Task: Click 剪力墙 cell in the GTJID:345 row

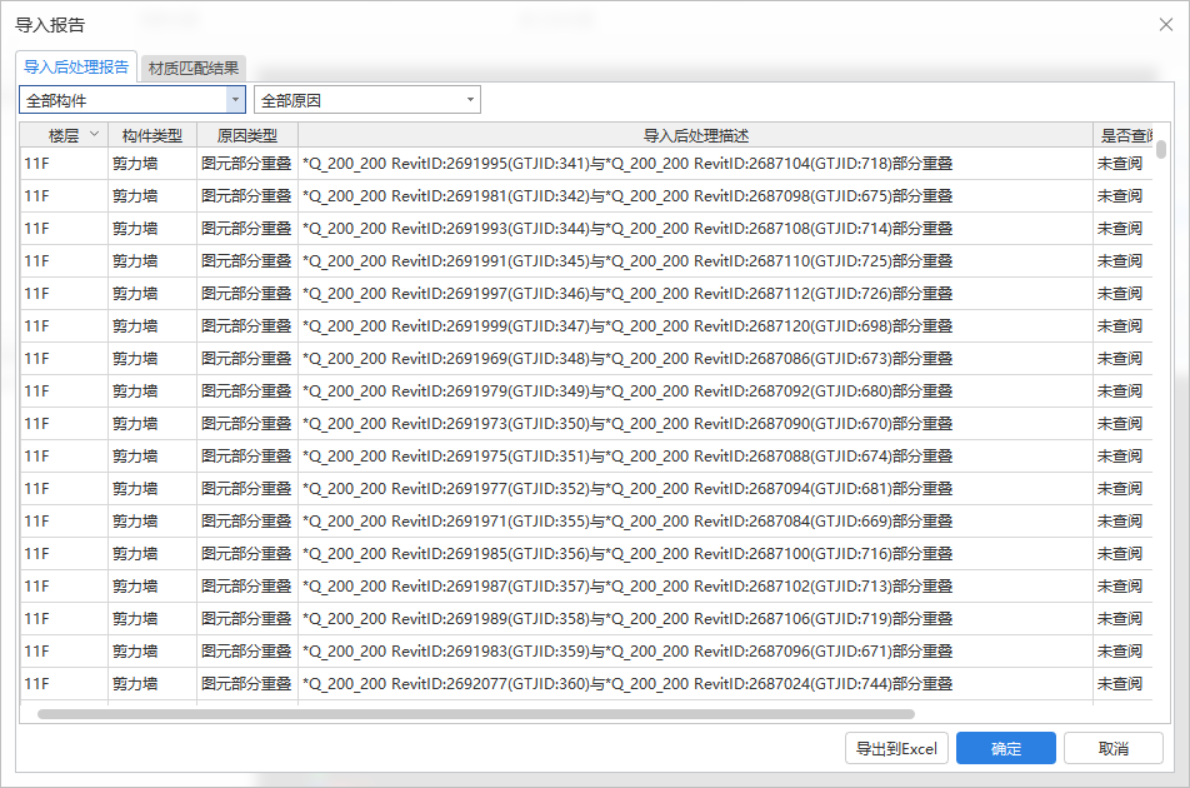Action: pos(153,261)
